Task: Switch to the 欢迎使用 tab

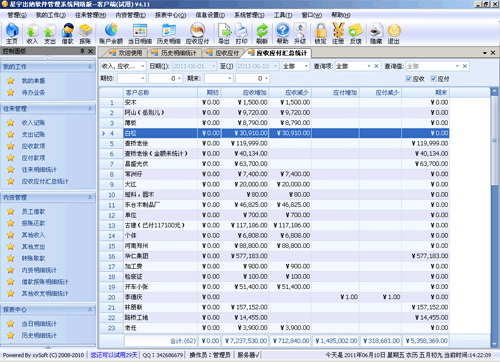Action: click(126, 53)
